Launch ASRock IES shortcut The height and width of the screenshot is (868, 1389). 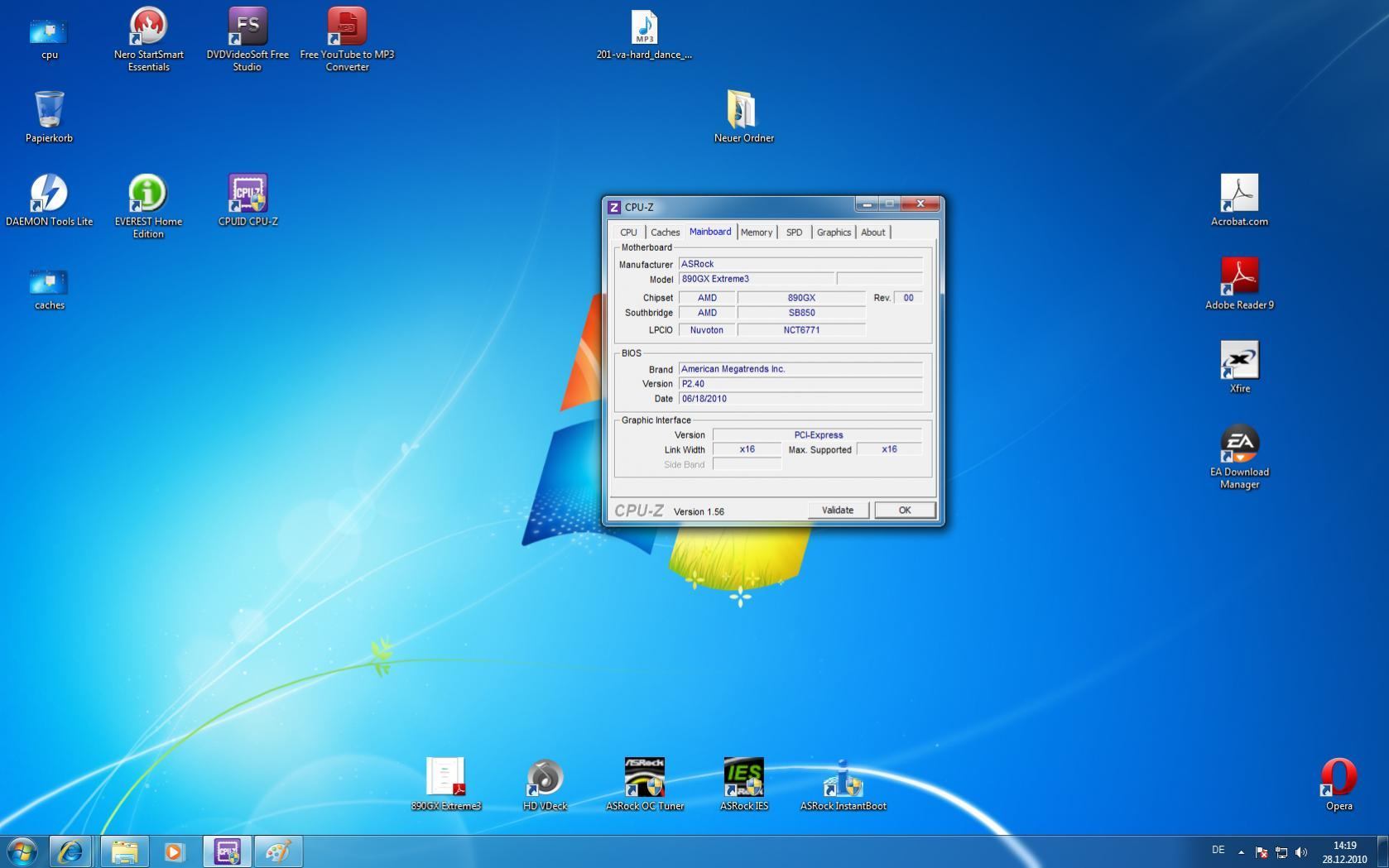point(743,784)
